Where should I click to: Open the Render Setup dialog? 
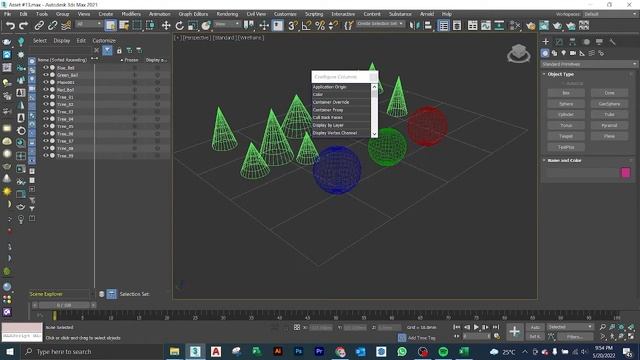pyautogui.click(x=544, y=26)
